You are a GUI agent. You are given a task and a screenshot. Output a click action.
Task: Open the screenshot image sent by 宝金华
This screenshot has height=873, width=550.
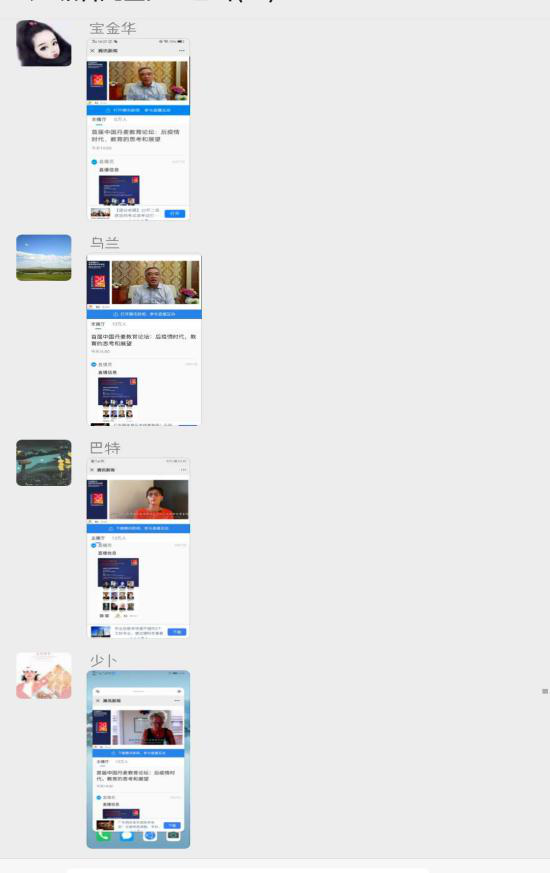[x=138, y=129]
